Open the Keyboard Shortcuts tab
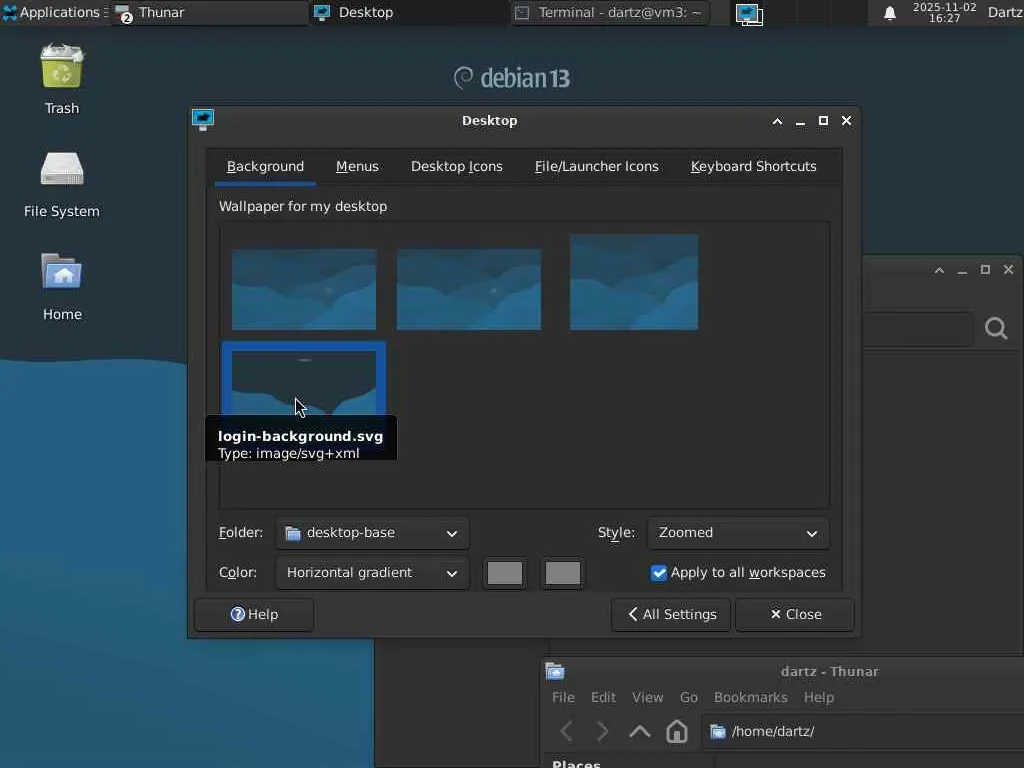The image size is (1024, 768). click(754, 167)
